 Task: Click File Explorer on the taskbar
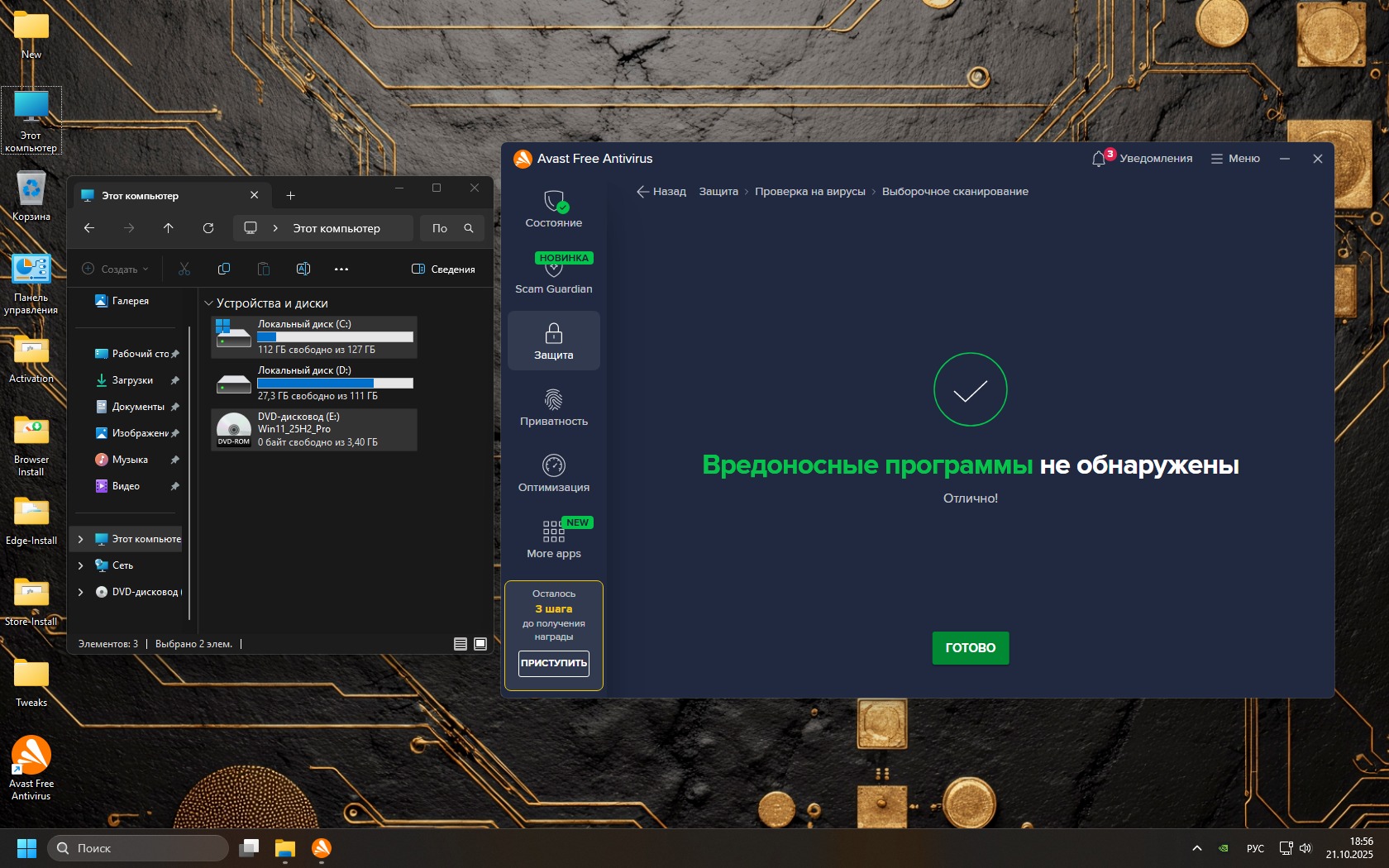pyautogui.click(x=285, y=848)
